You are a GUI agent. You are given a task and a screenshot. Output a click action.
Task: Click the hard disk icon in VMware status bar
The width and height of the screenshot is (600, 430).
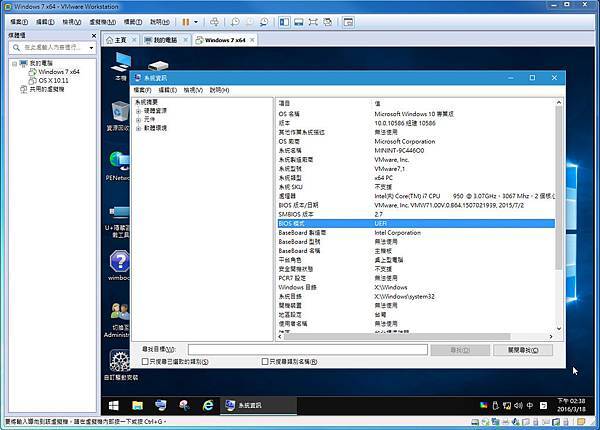click(x=475, y=422)
